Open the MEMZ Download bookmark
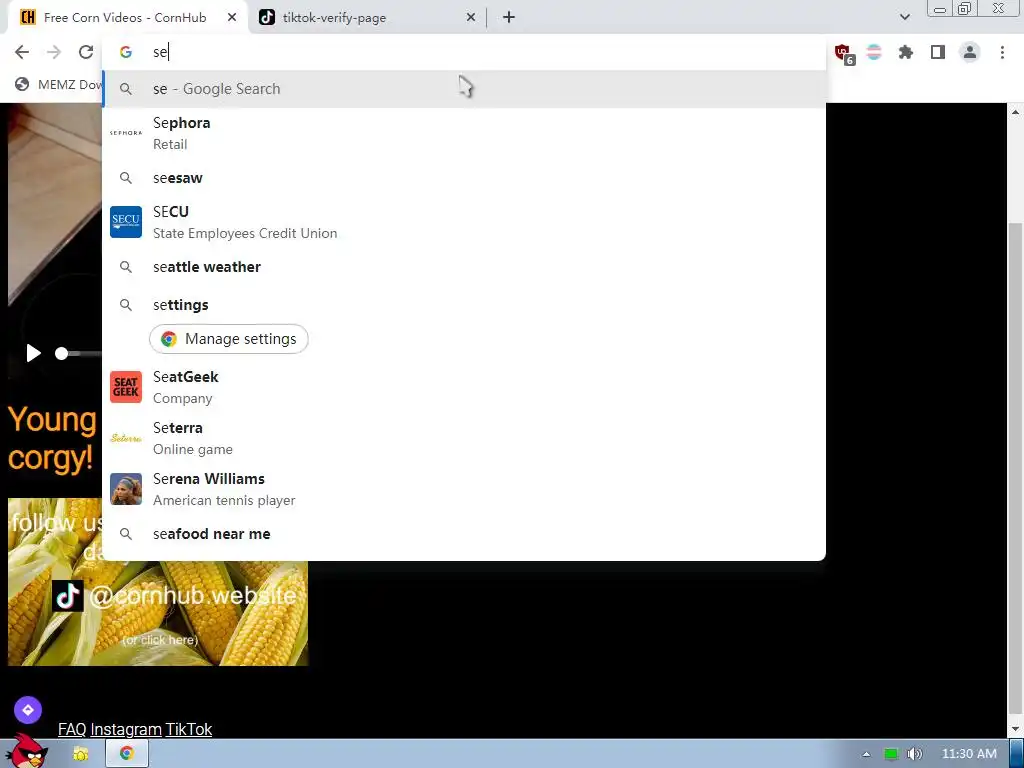 [x=59, y=84]
